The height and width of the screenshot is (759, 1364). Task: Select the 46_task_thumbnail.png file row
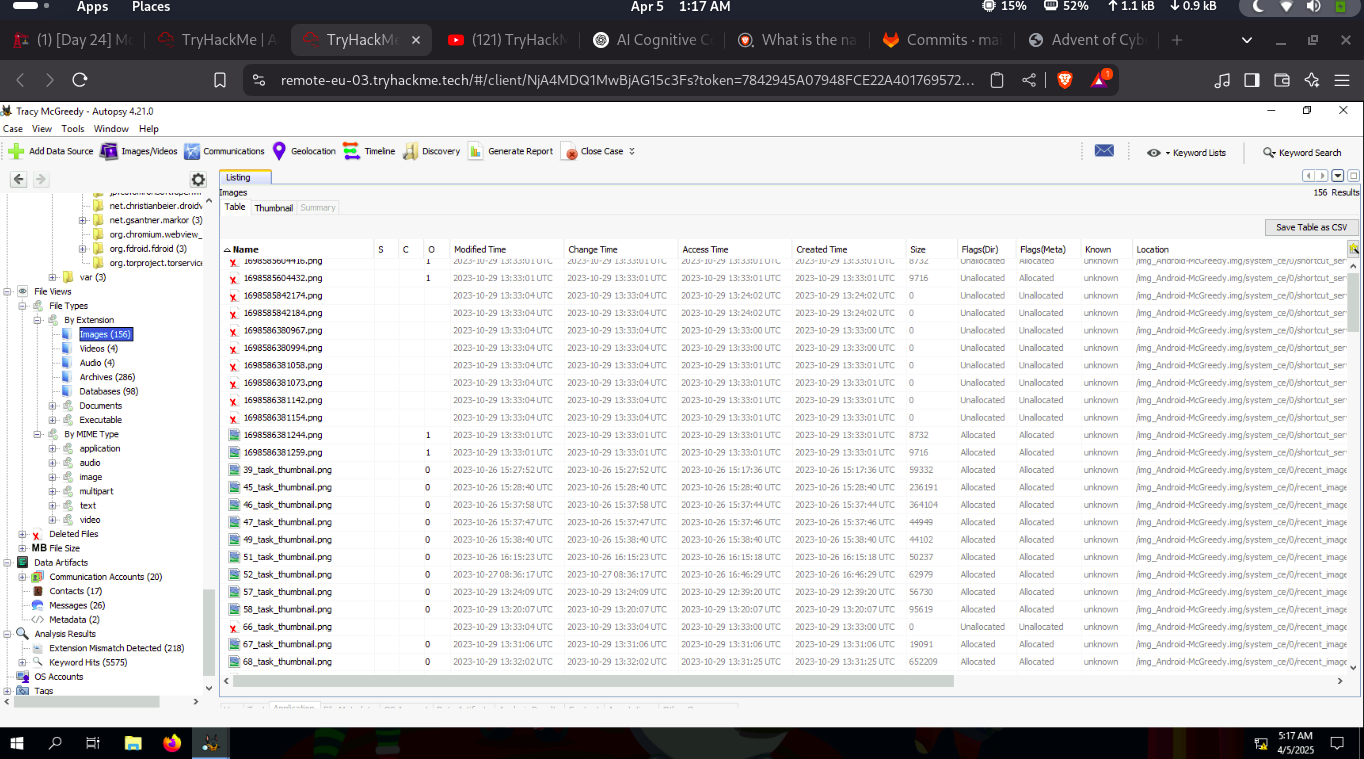click(287, 505)
